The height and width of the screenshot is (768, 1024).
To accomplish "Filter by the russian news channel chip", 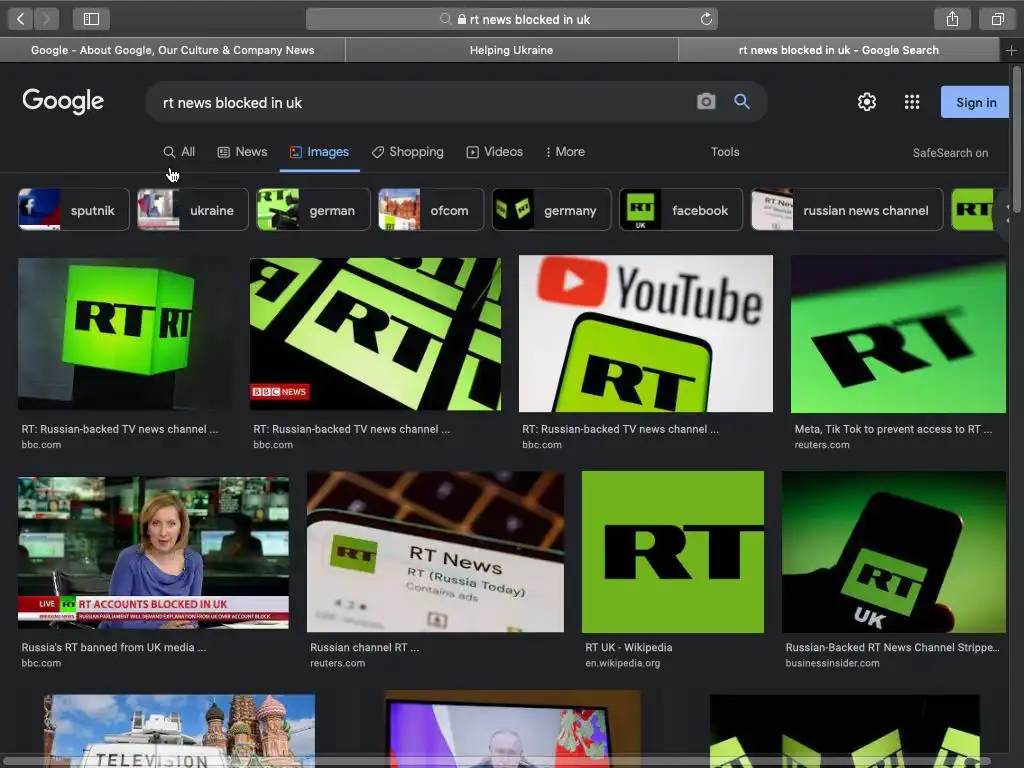I will click(x=847, y=210).
